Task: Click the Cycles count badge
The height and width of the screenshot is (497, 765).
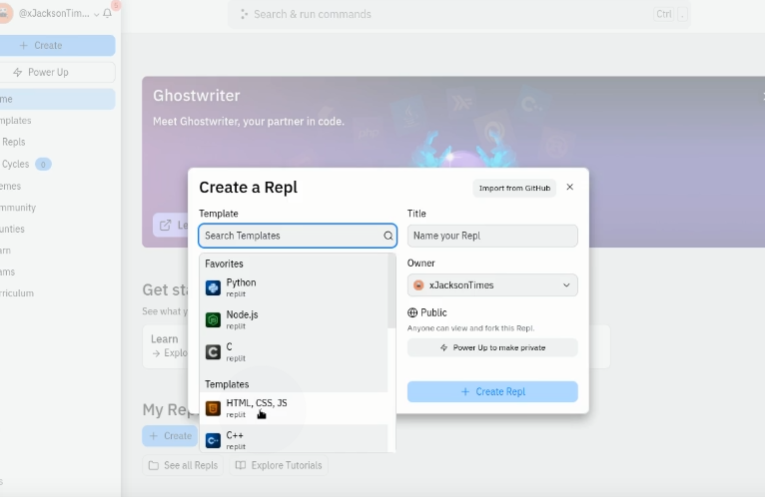Action: point(43,164)
